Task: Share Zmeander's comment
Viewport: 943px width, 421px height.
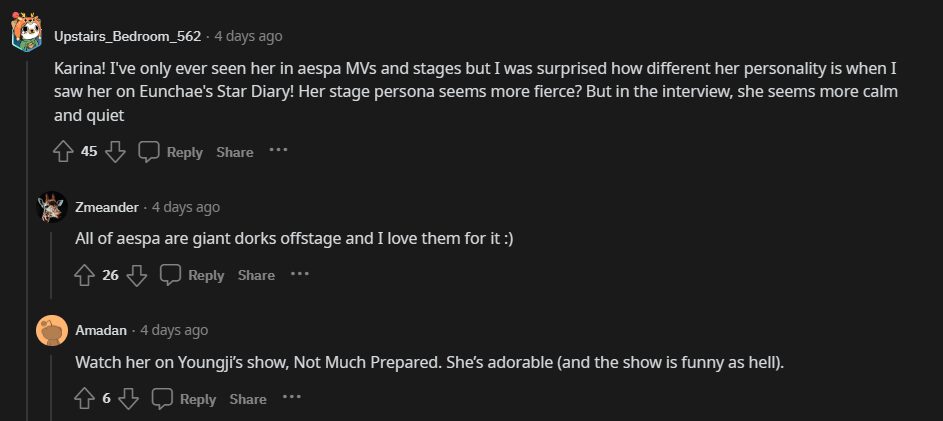Action: tap(256, 275)
